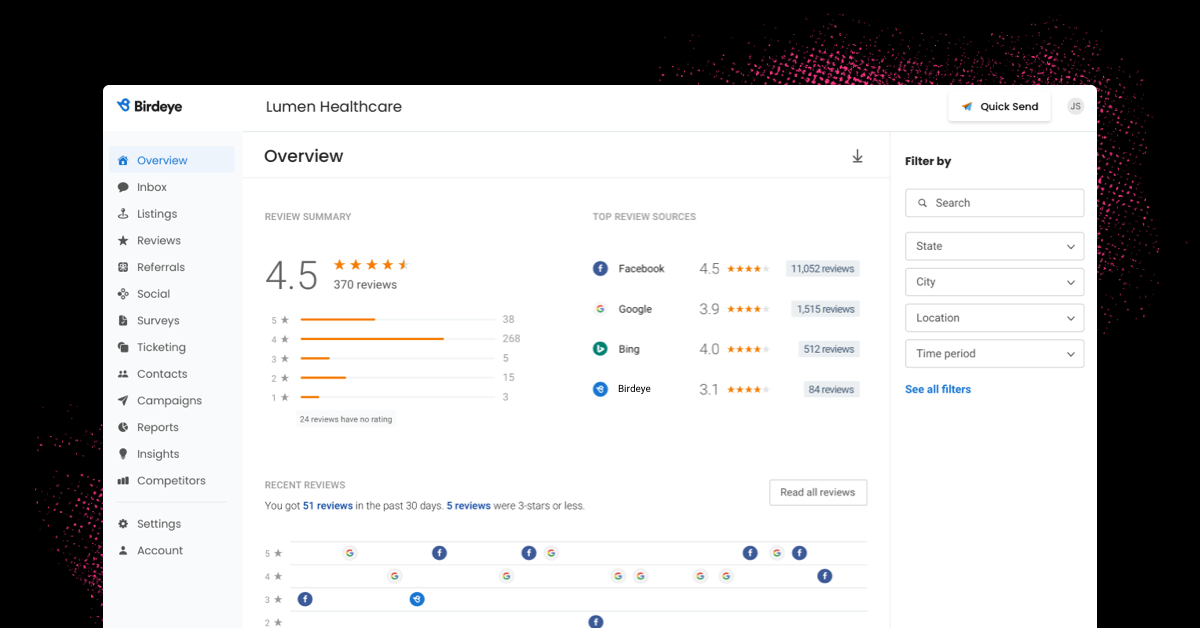Image resolution: width=1200 pixels, height=628 pixels.
Task: Open the City dropdown
Action: (994, 282)
